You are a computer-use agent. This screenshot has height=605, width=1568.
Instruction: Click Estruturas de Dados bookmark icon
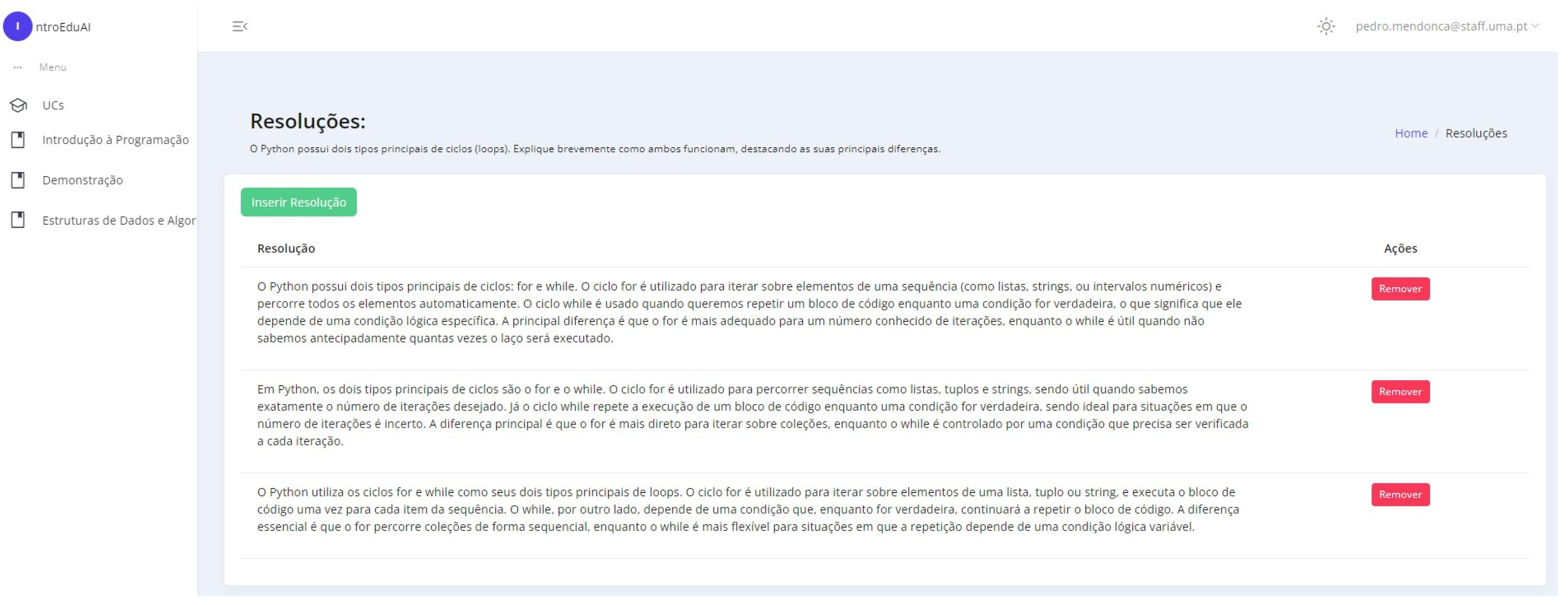click(18, 220)
